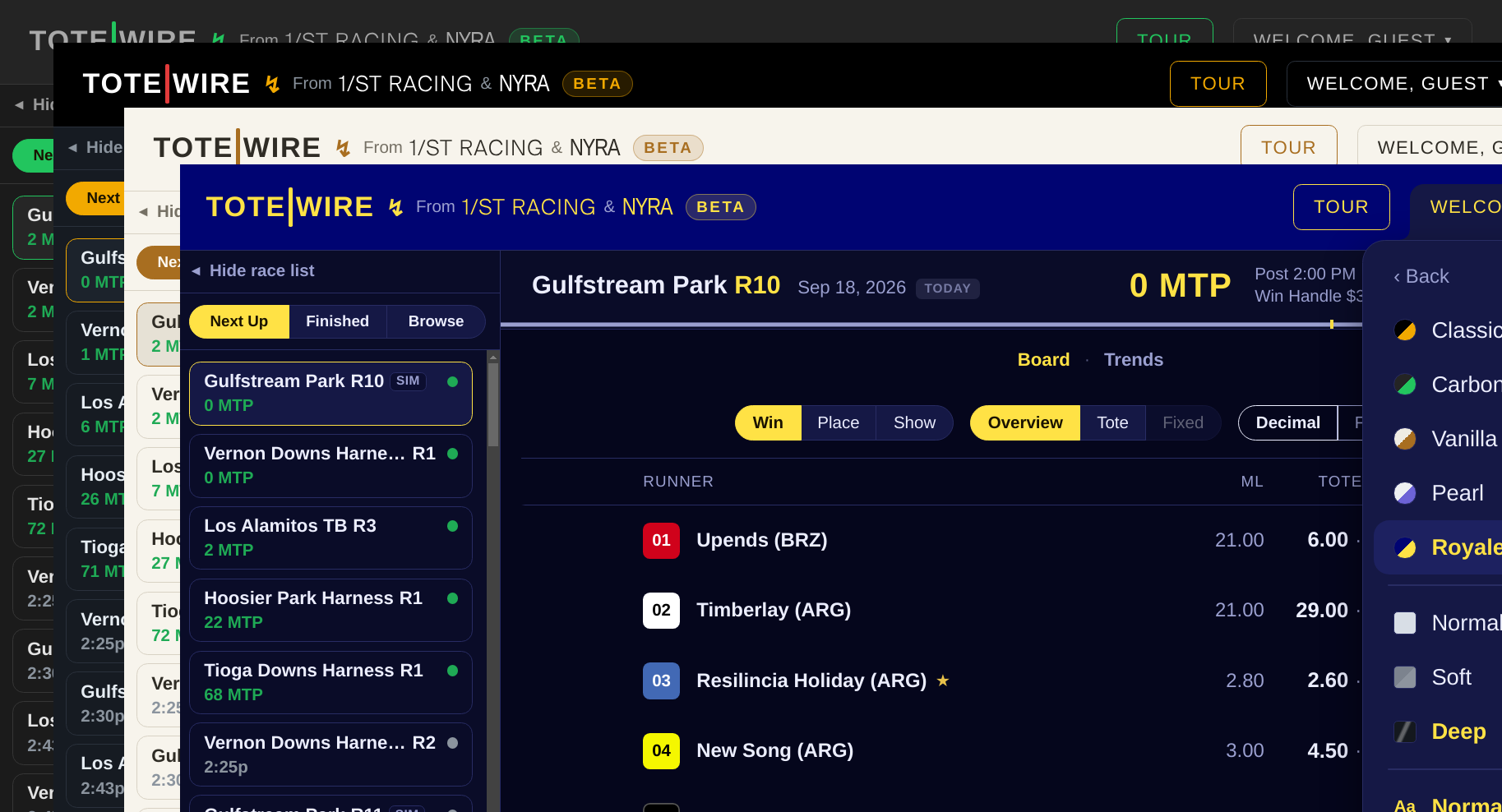
Task: Pick the Soft contrast swatch
Action: tap(1405, 677)
